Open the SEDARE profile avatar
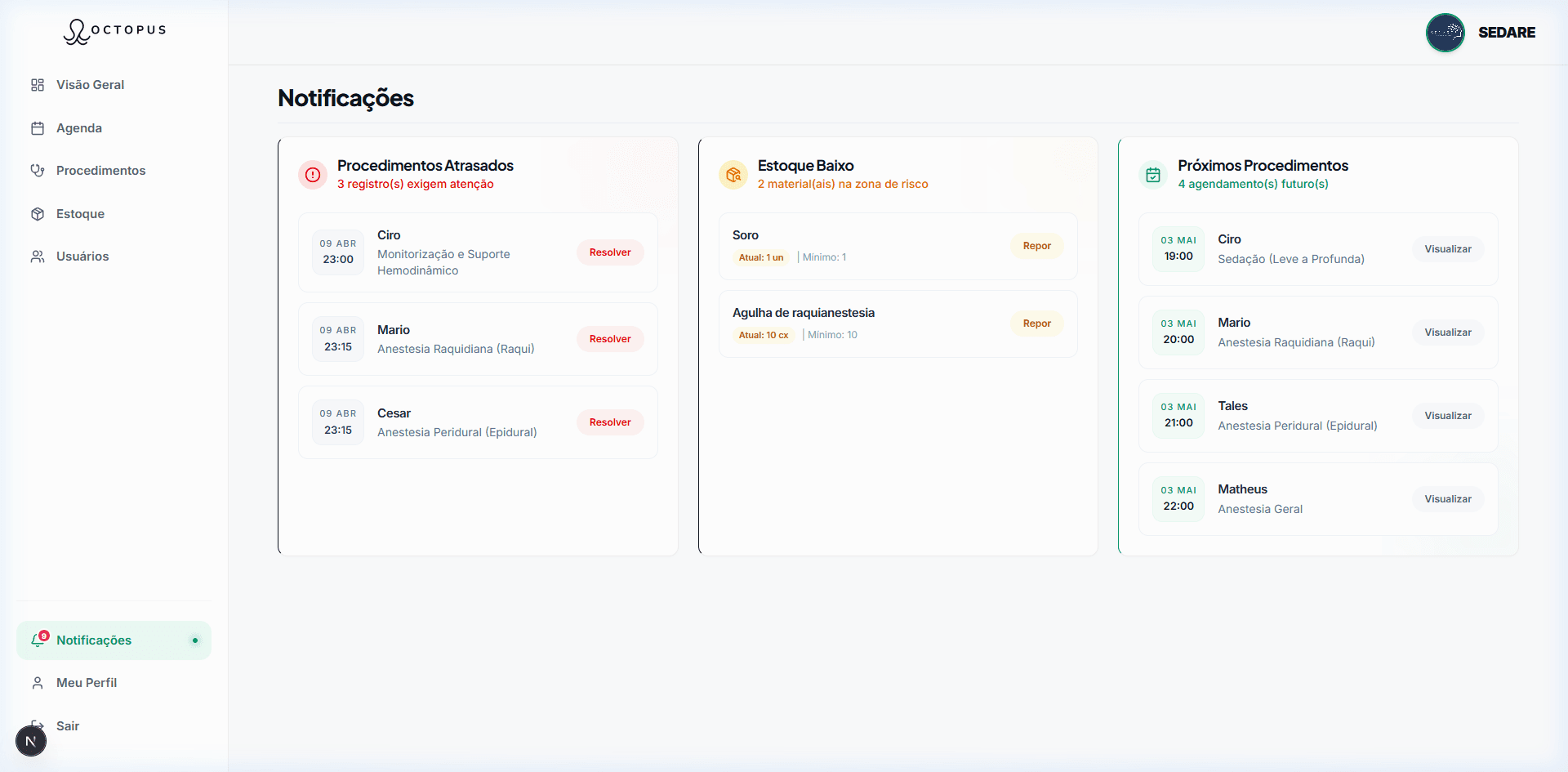1568x772 pixels. point(1445,33)
